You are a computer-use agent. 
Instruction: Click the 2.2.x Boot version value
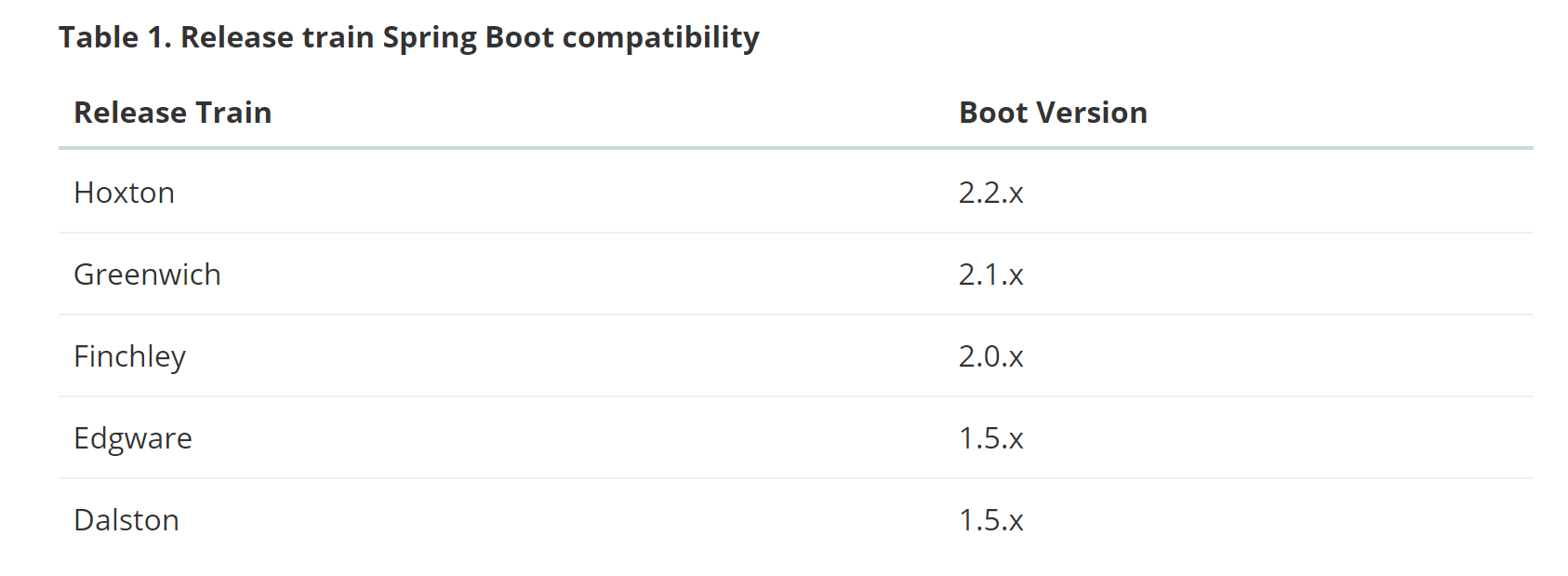(x=990, y=193)
